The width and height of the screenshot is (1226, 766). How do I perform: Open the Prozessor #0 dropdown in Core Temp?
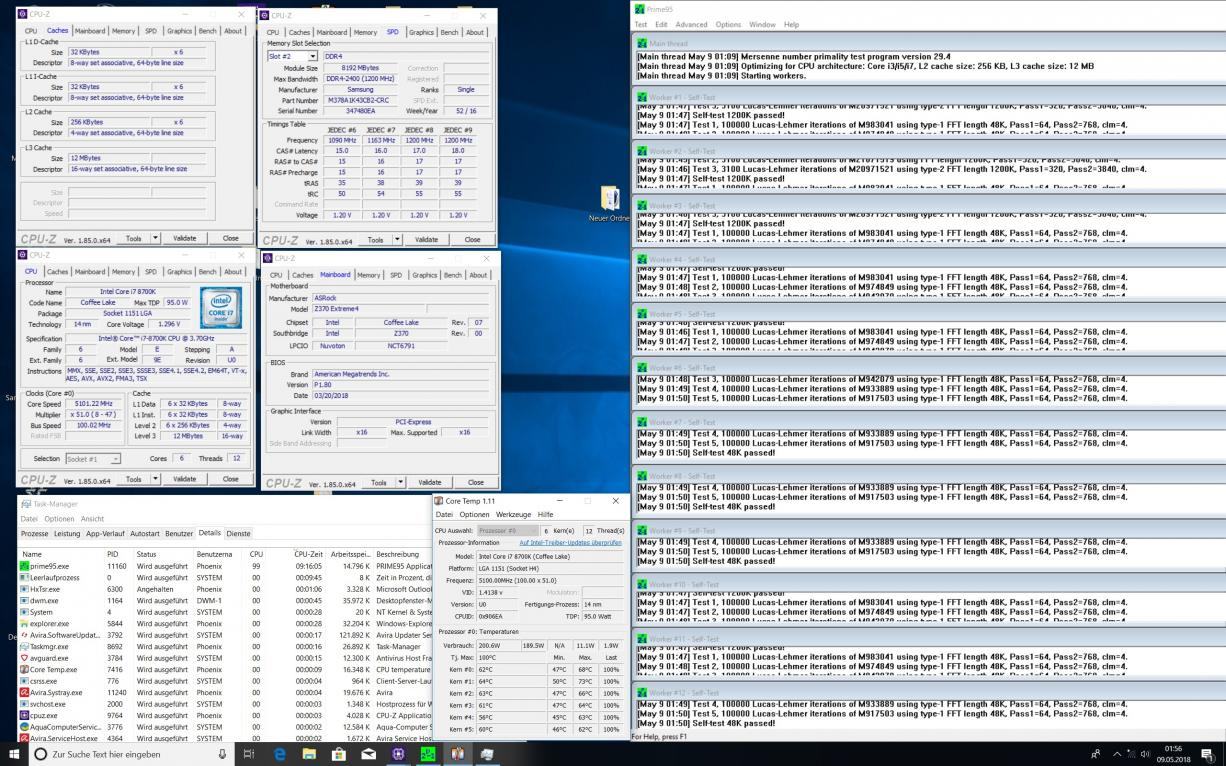(x=507, y=530)
